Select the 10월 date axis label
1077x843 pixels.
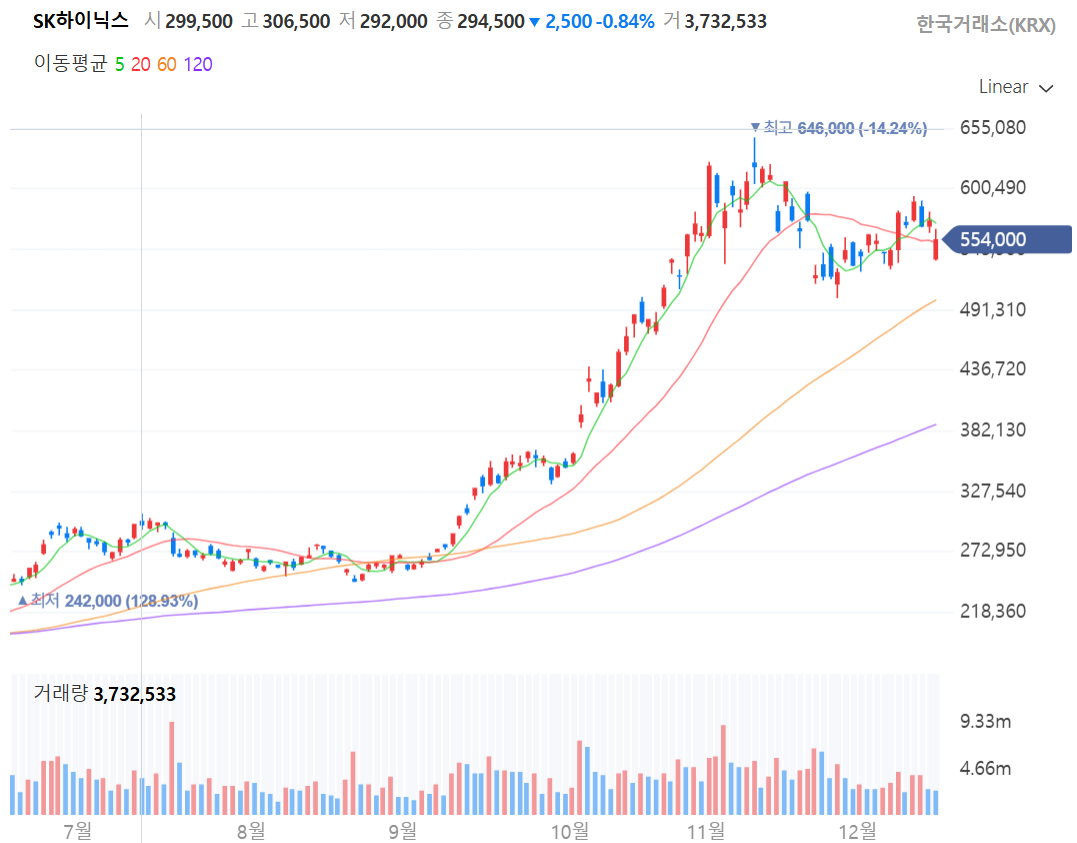click(570, 831)
